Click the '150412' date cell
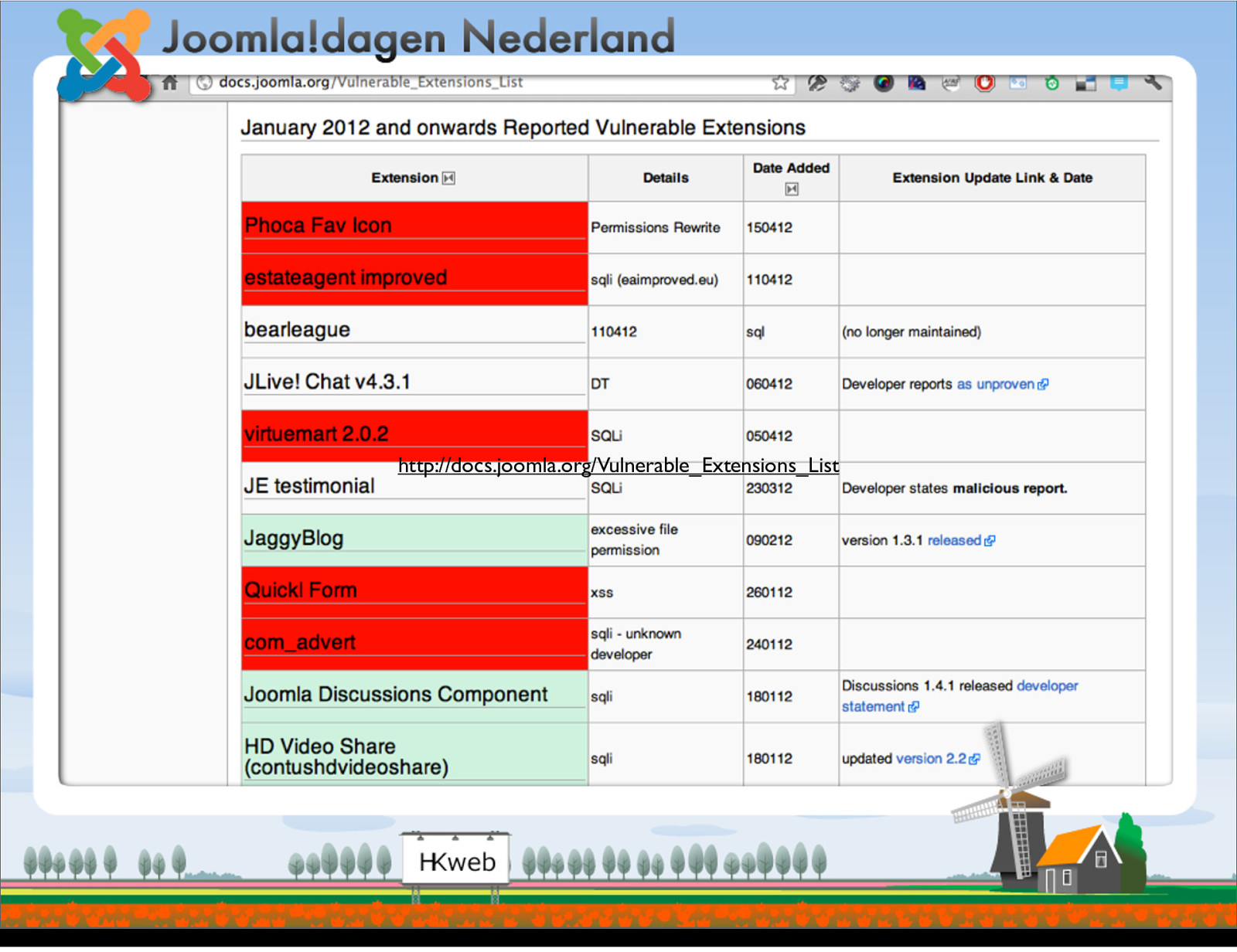Viewport: 1237px width, 952px height. tap(791, 227)
